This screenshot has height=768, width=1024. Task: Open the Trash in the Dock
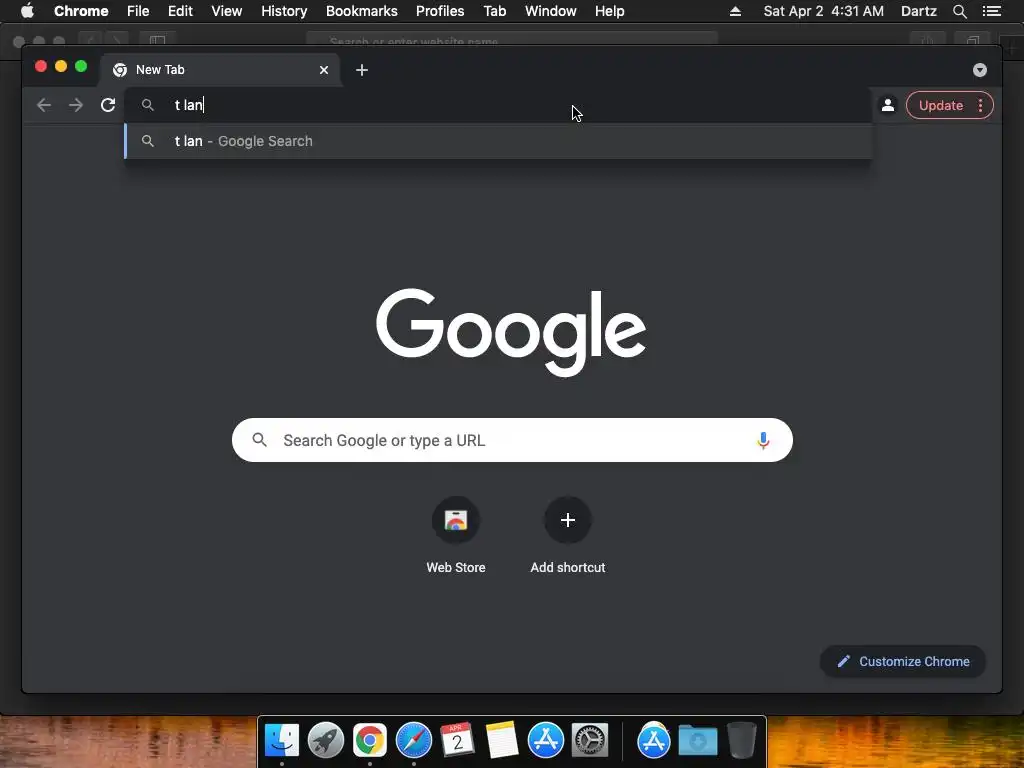741,741
